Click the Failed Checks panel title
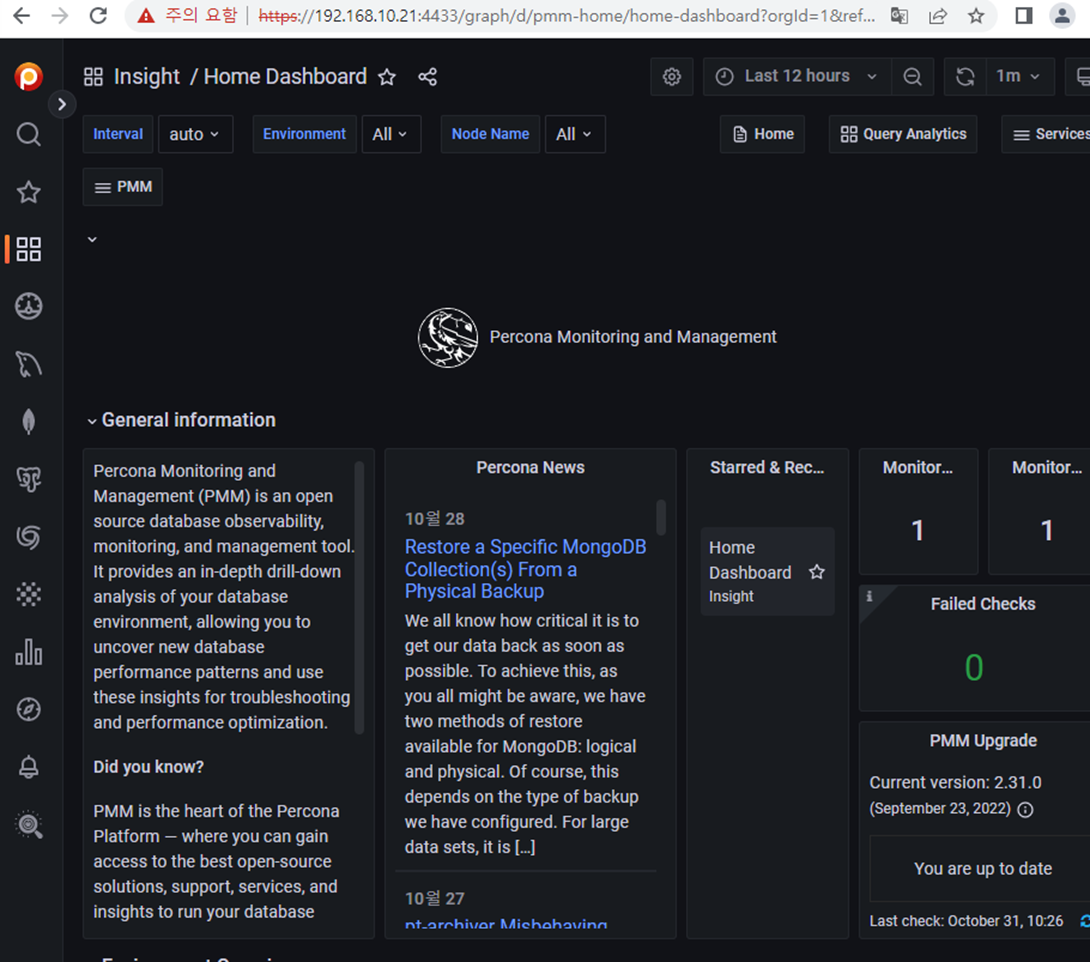The image size is (1090, 962). click(983, 604)
